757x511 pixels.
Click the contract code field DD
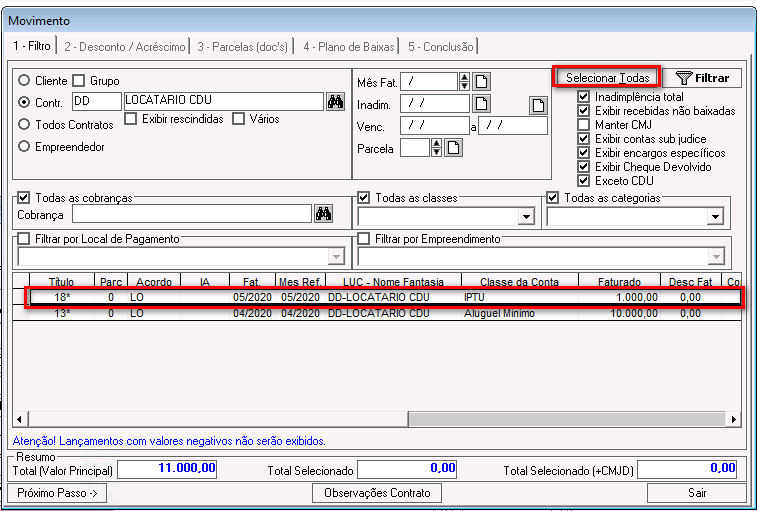click(97, 101)
